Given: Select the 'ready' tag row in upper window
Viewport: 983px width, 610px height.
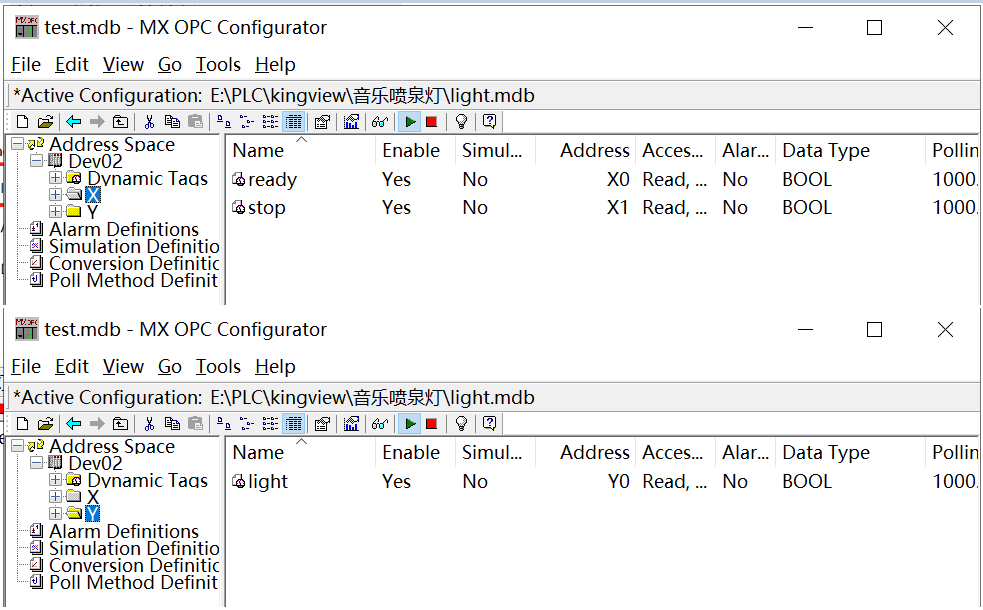Looking at the screenshot, I should click(x=602, y=179).
